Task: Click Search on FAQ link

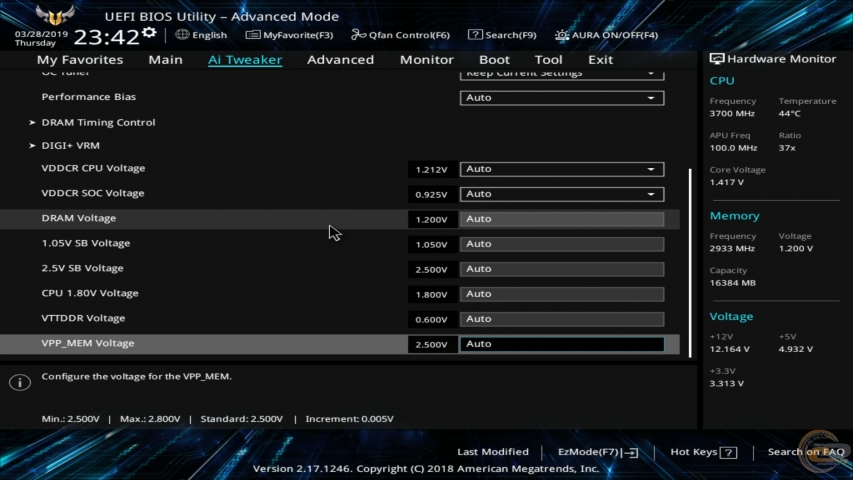Action: point(805,452)
